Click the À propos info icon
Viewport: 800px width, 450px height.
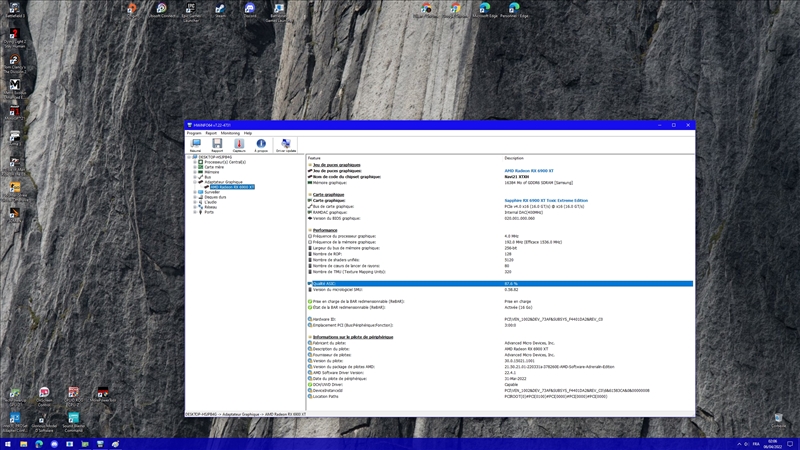point(261,145)
